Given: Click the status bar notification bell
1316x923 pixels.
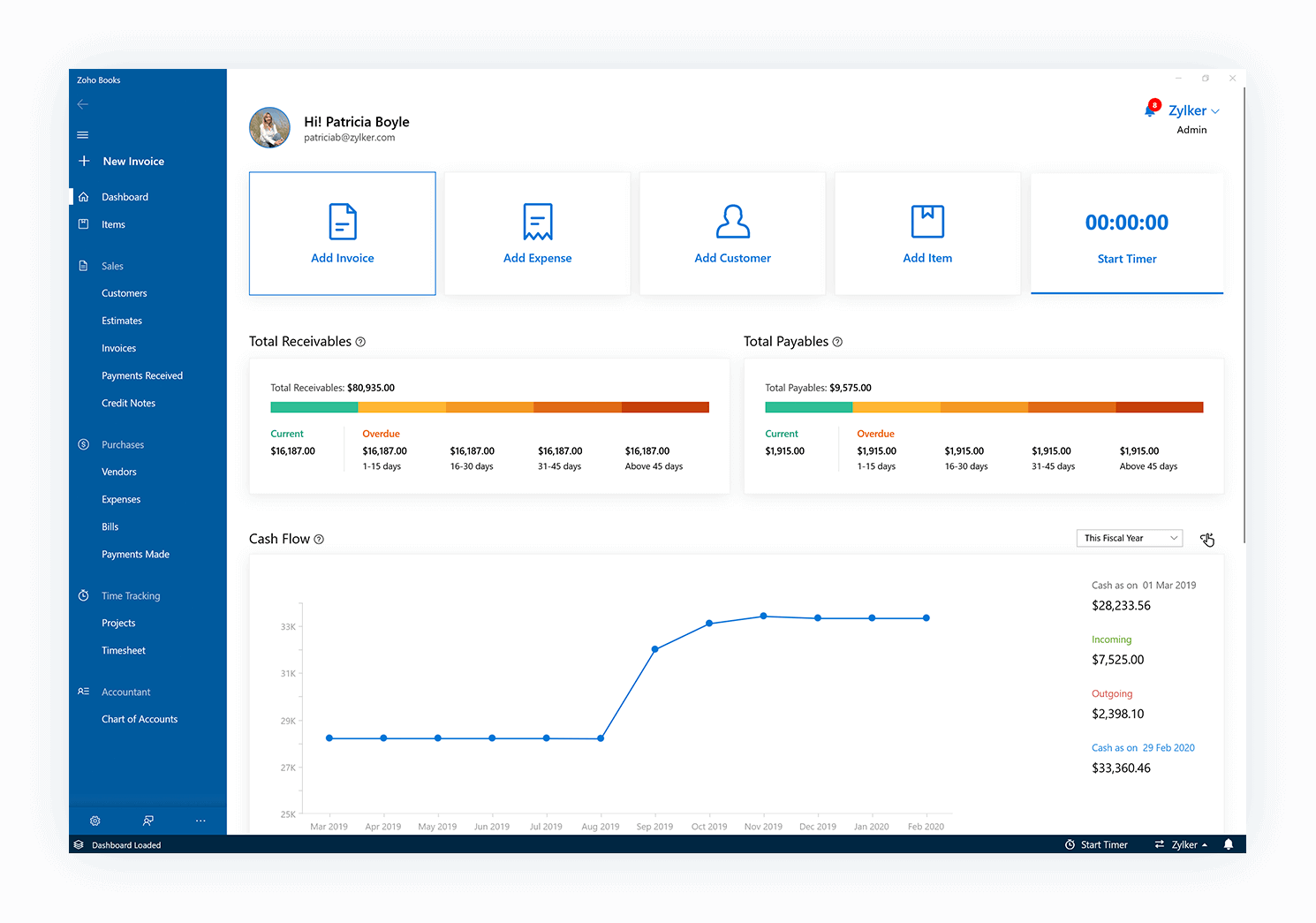Looking at the screenshot, I should [x=1228, y=844].
